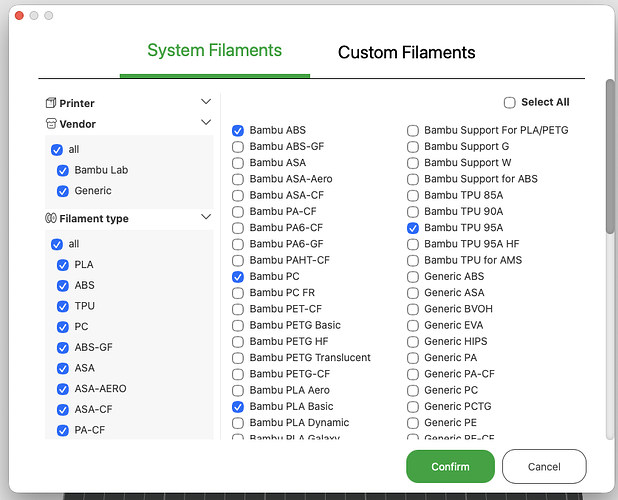Enable Generic BVOH filament
The image size is (618, 500).
(x=413, y=309)
